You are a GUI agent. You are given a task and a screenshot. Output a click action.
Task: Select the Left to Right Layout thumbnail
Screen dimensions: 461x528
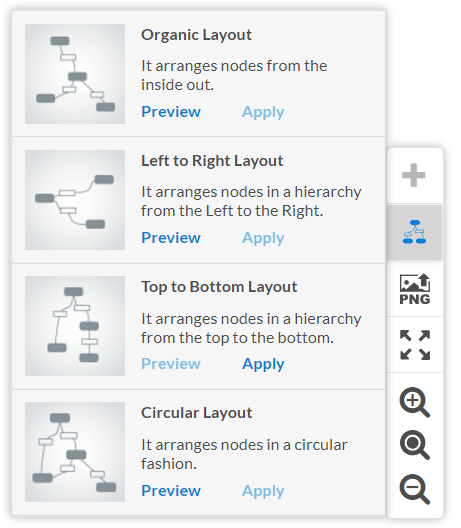75,200
